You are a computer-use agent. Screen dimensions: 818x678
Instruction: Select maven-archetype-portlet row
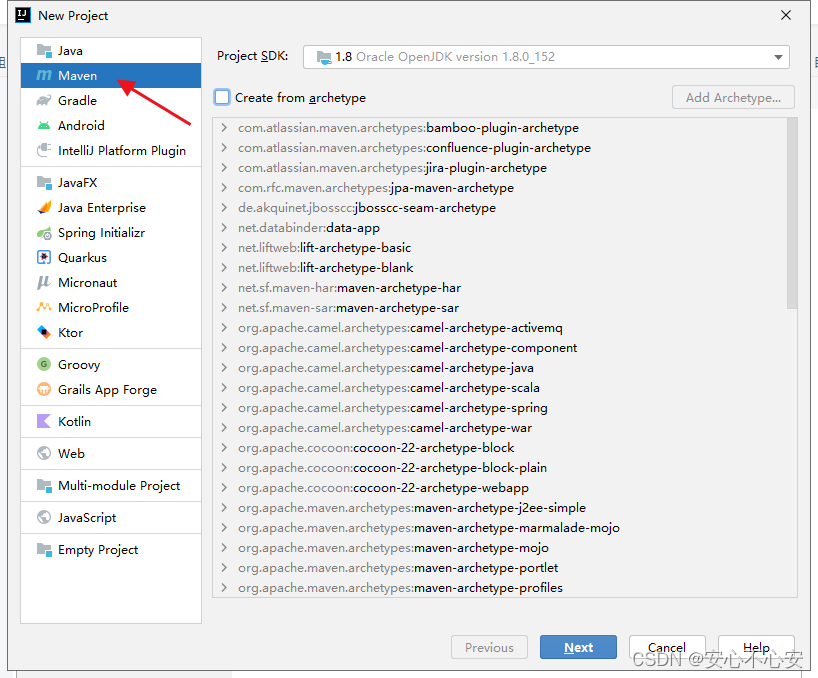pyautogui.click(x=500, y=567)
